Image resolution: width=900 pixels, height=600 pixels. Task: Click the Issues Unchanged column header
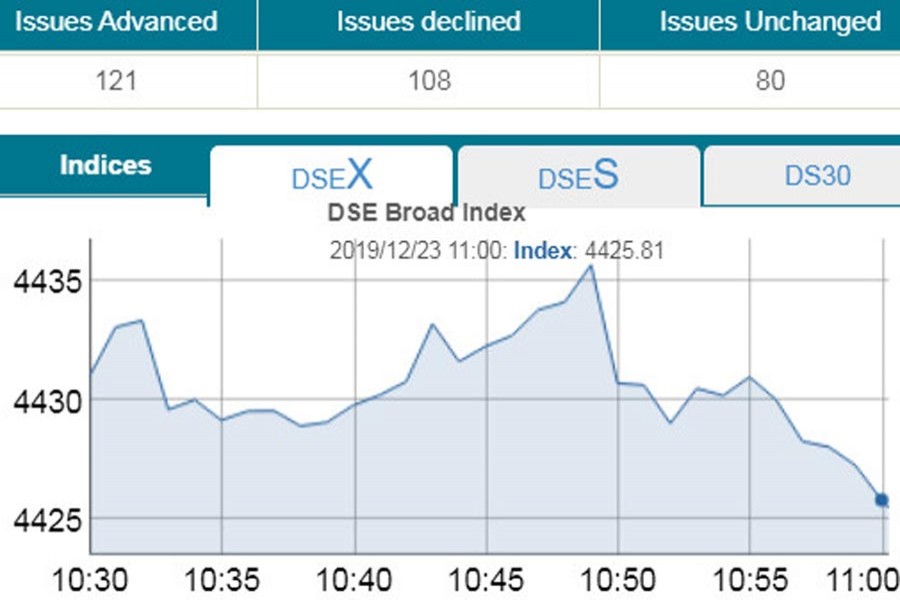770,21
